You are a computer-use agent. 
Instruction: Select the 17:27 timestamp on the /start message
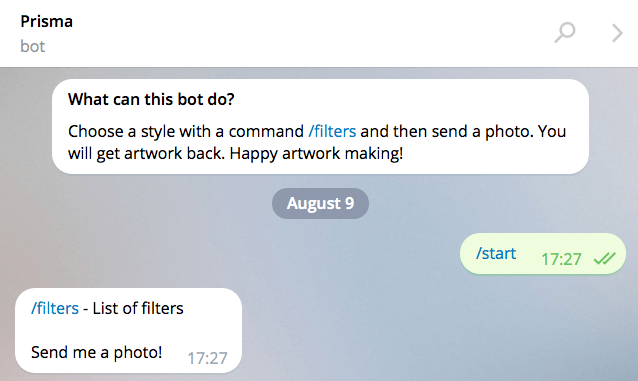coord(561,259)
